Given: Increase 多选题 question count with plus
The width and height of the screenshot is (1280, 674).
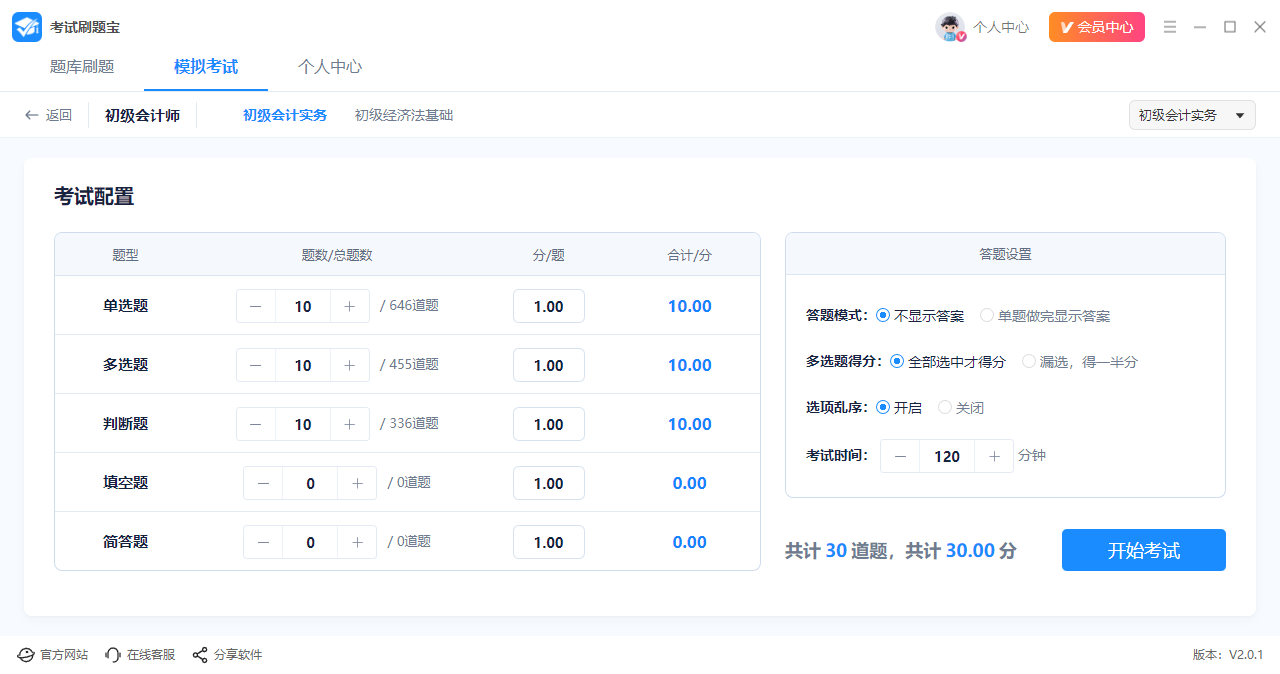Looking at the screenshot, I should click(x=350, y=365).
